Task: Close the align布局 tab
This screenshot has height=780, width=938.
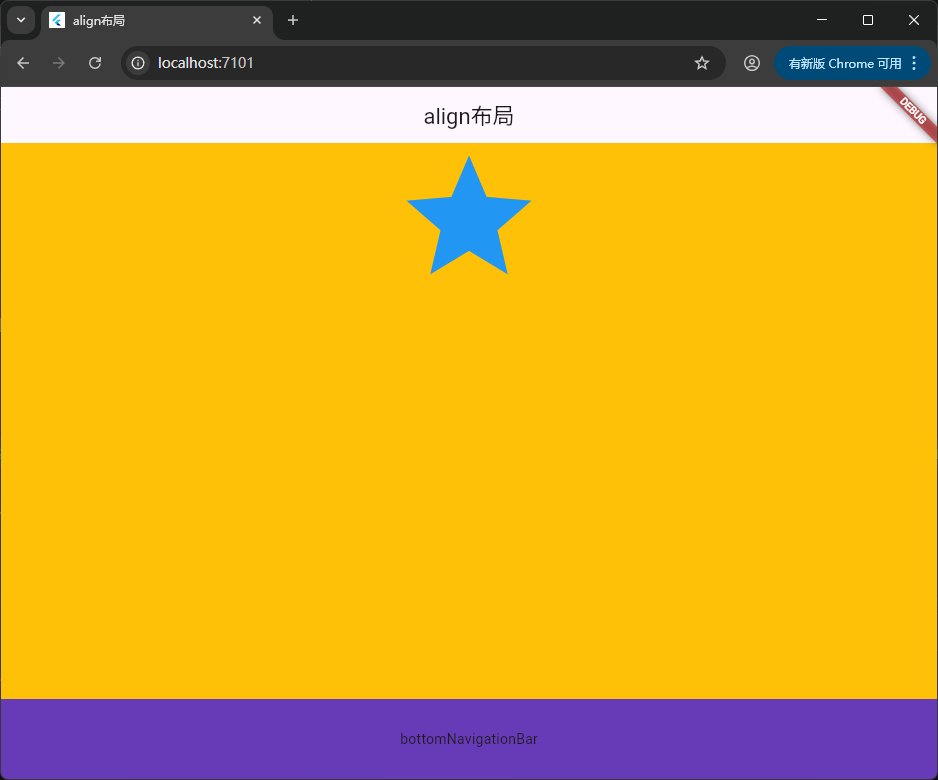Action: point(257,20)
